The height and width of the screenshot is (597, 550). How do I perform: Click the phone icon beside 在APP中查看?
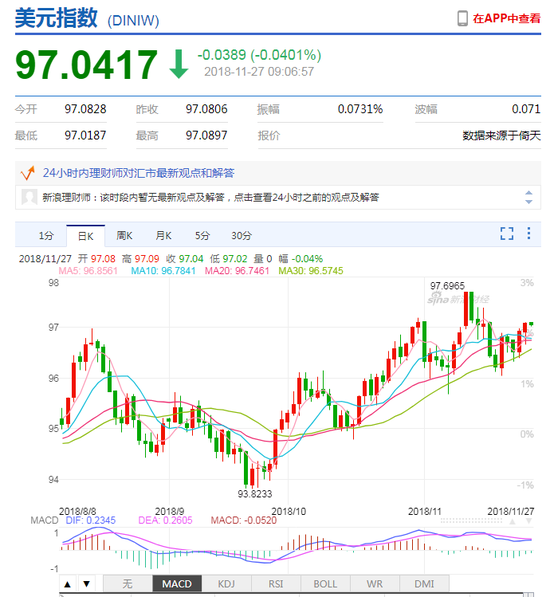point(462,18)
